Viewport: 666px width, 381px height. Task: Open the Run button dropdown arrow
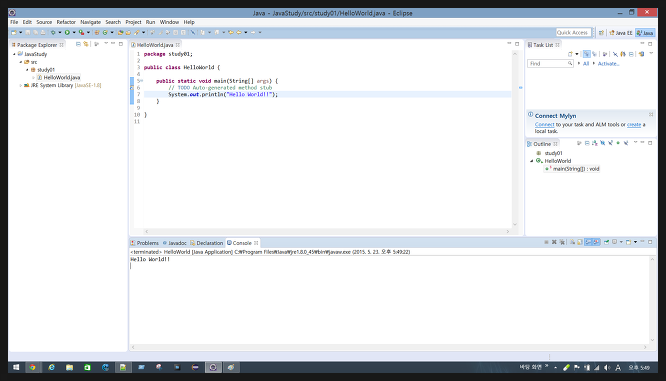[x=74, y=32]
